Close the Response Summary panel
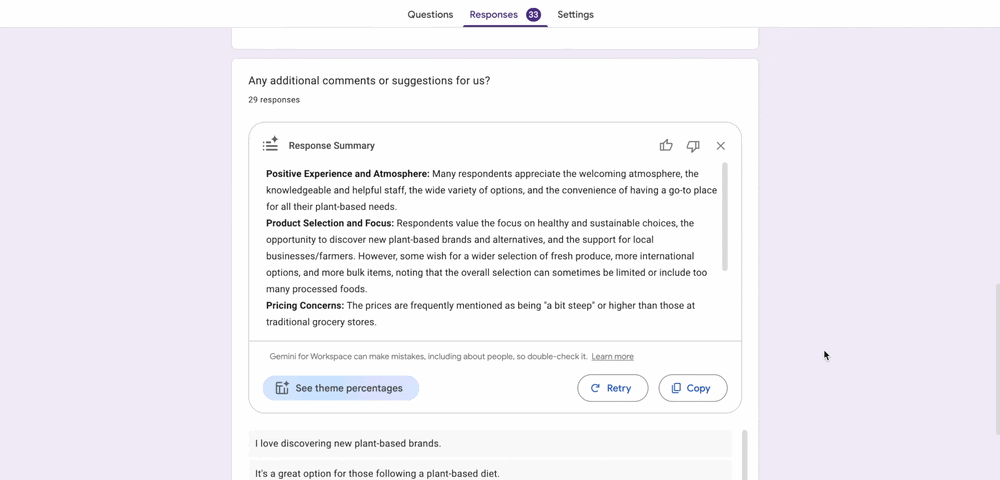The width and height of the screenshot is (1000, 480). point(720,146)
